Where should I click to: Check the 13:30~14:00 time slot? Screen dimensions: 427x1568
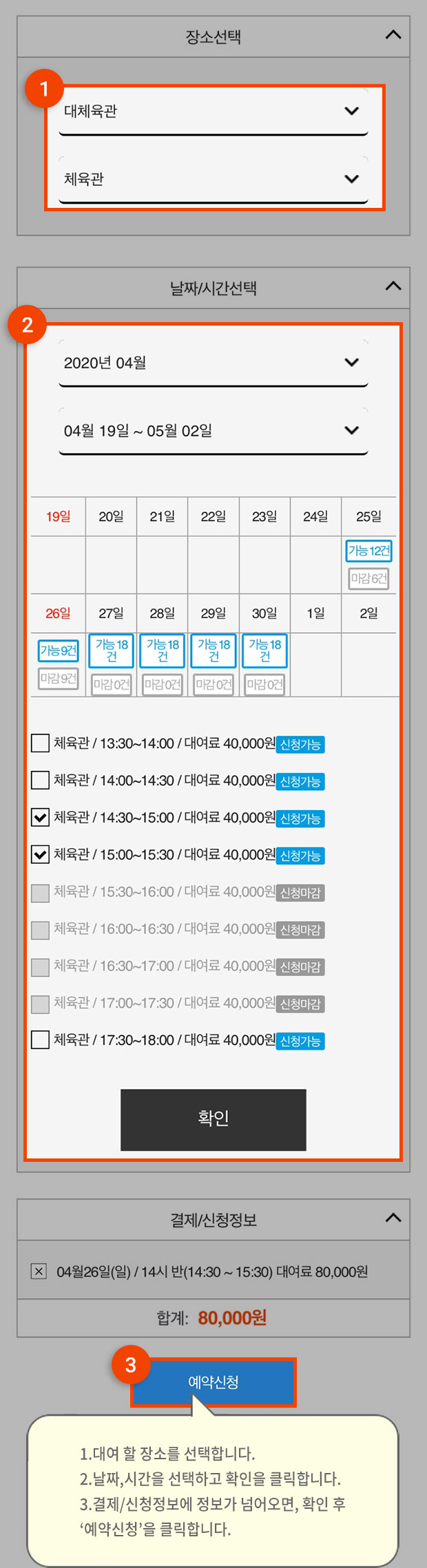41,743
